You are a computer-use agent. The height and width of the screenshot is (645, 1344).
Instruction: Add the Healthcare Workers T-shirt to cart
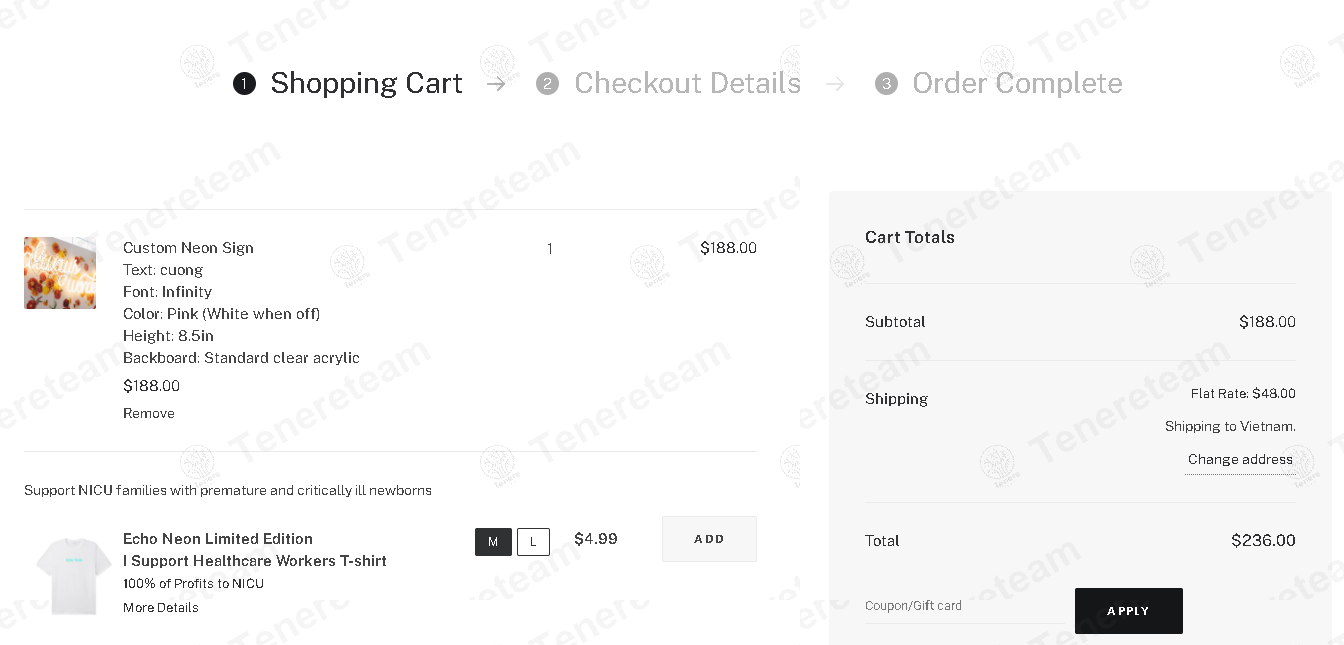709,539
